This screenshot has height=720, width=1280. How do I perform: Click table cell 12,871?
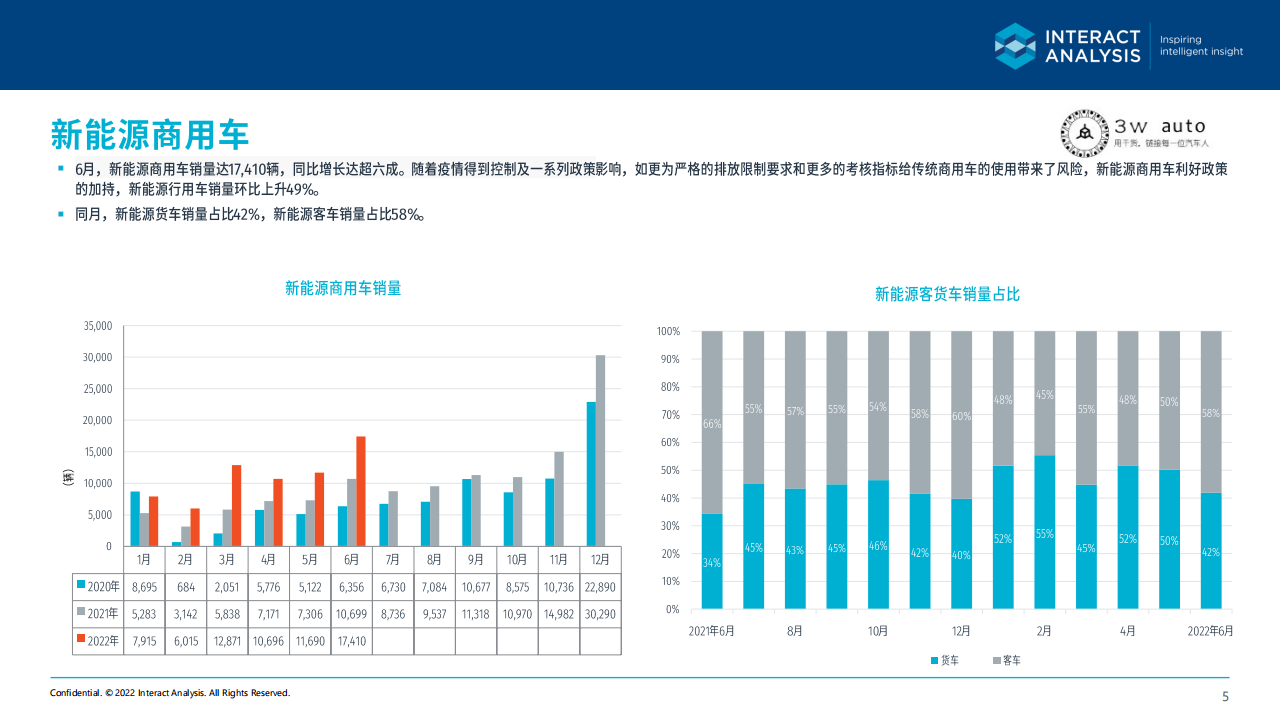[226, 641]
